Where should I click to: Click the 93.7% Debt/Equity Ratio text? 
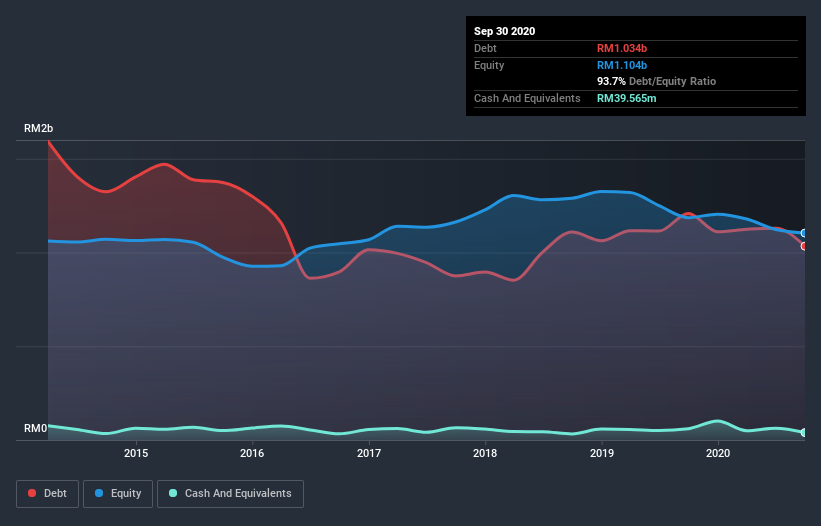[656, 81]
